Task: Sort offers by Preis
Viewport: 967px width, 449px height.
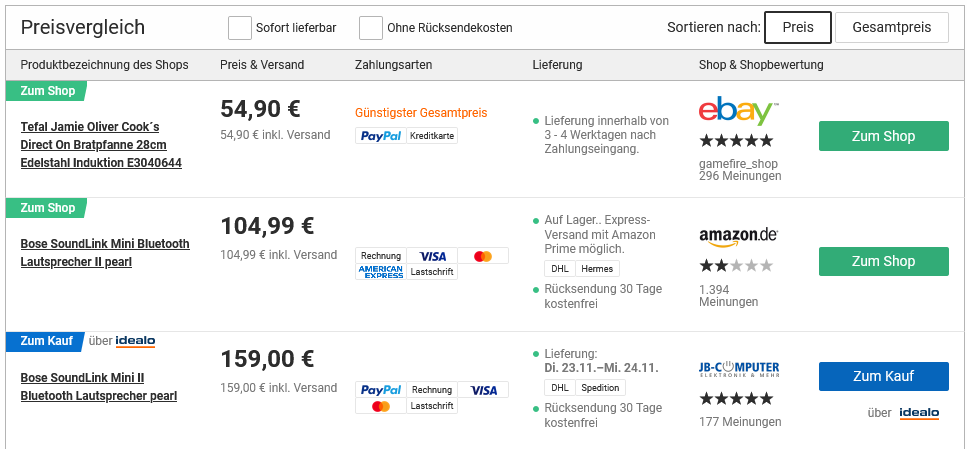Action: click(797, 28)
